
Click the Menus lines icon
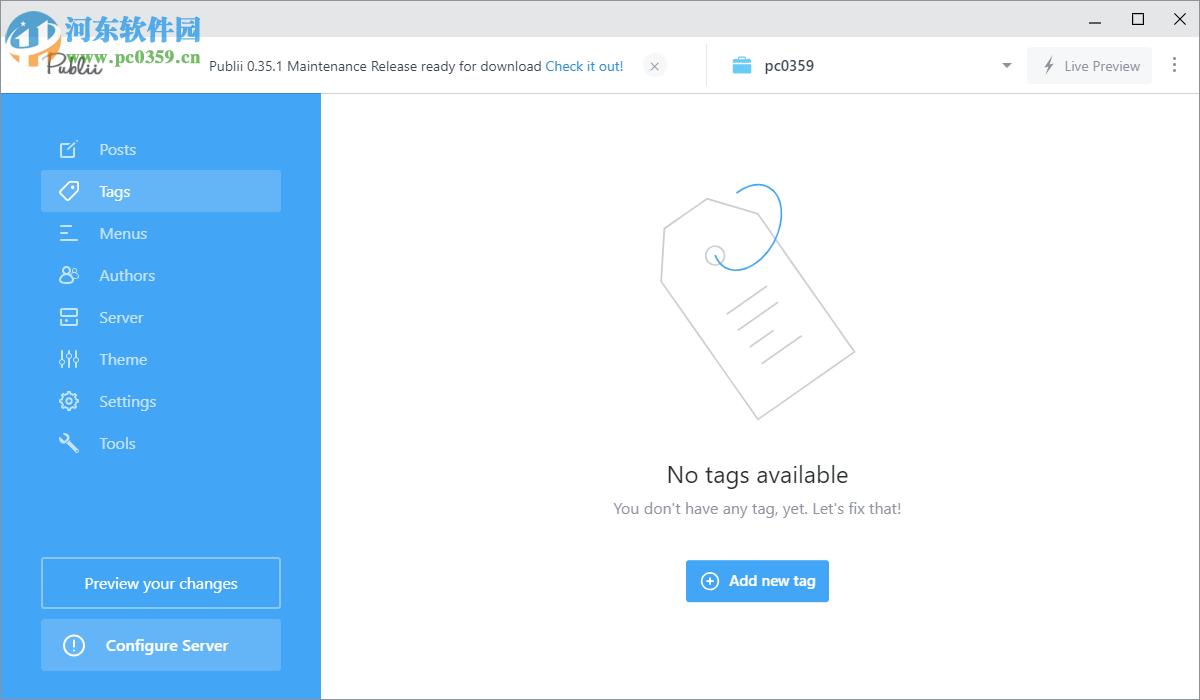click(x=68, y=233)
